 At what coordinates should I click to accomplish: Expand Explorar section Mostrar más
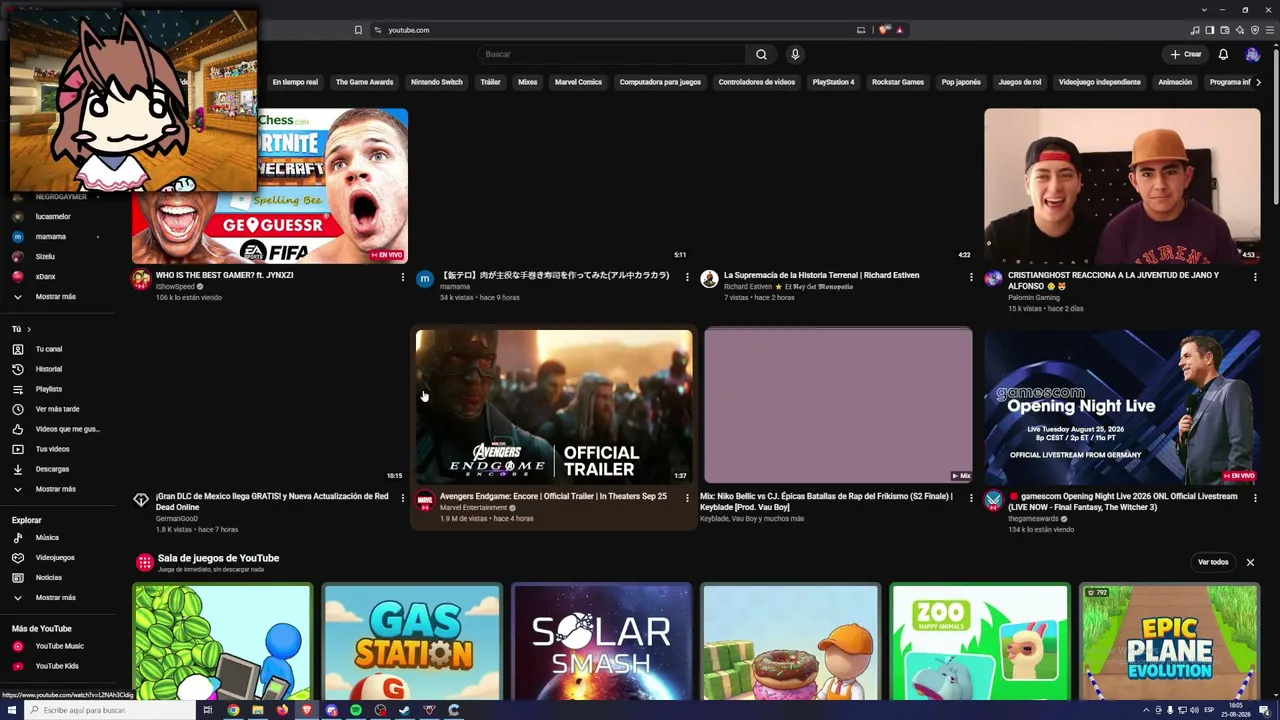[55, 598]
